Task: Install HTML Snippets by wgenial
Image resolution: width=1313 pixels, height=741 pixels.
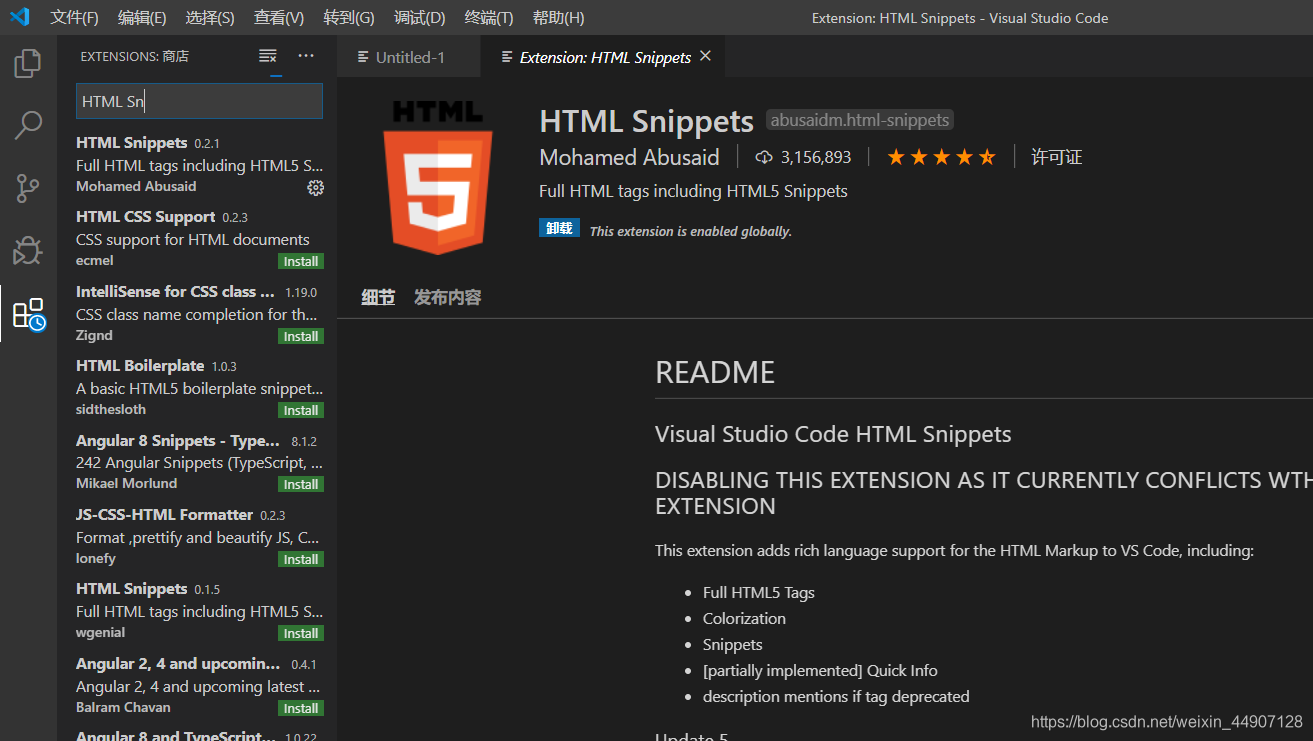Action: tap(301, 633)
